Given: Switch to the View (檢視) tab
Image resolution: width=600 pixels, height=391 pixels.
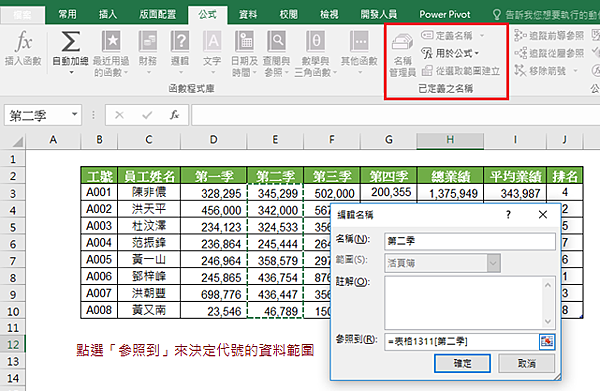Looking at the screenshot, I should tap(329, 15).
